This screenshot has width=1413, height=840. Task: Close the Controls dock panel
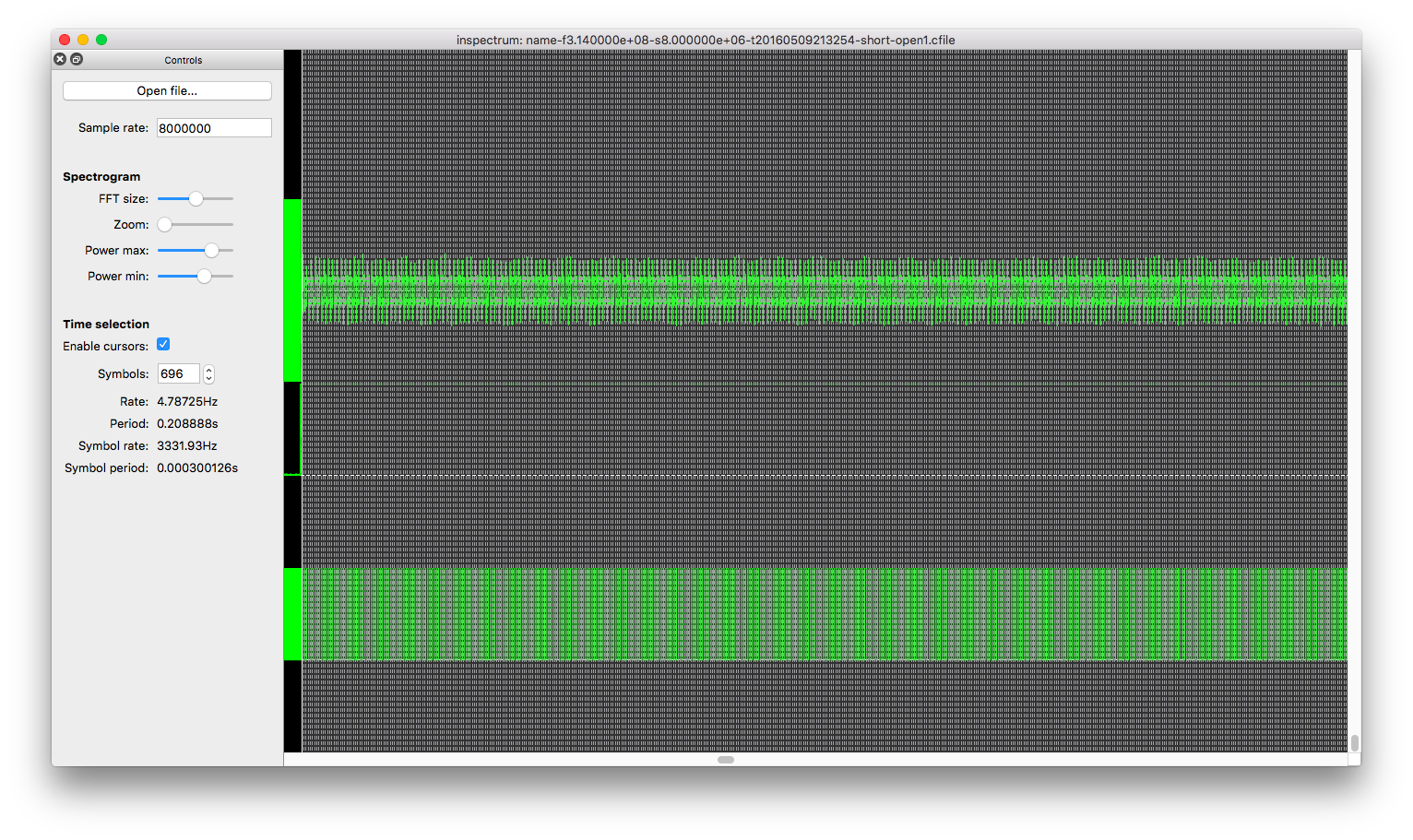coord(60,59)
